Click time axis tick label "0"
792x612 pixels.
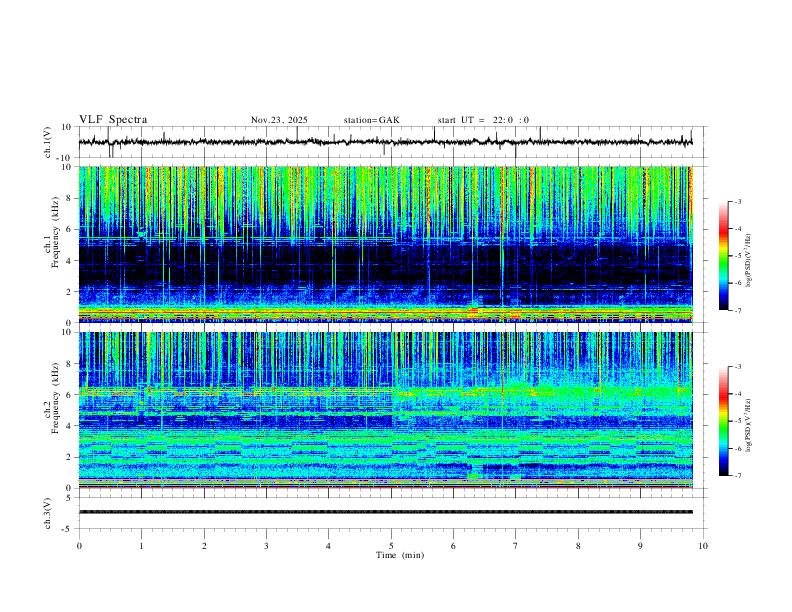(x=79, y=546)
